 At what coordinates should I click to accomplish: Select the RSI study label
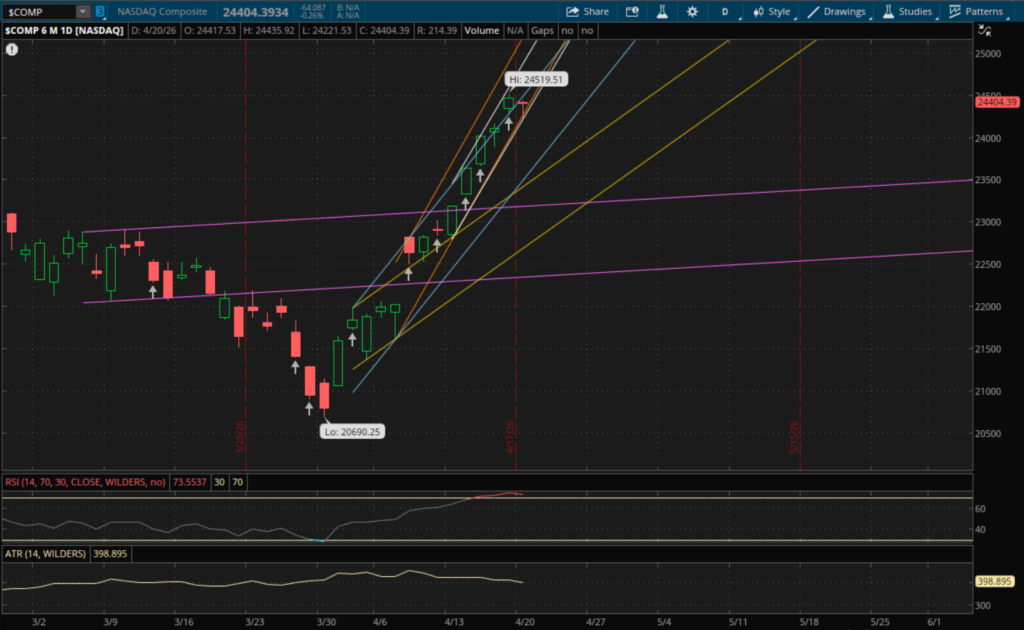84,482
